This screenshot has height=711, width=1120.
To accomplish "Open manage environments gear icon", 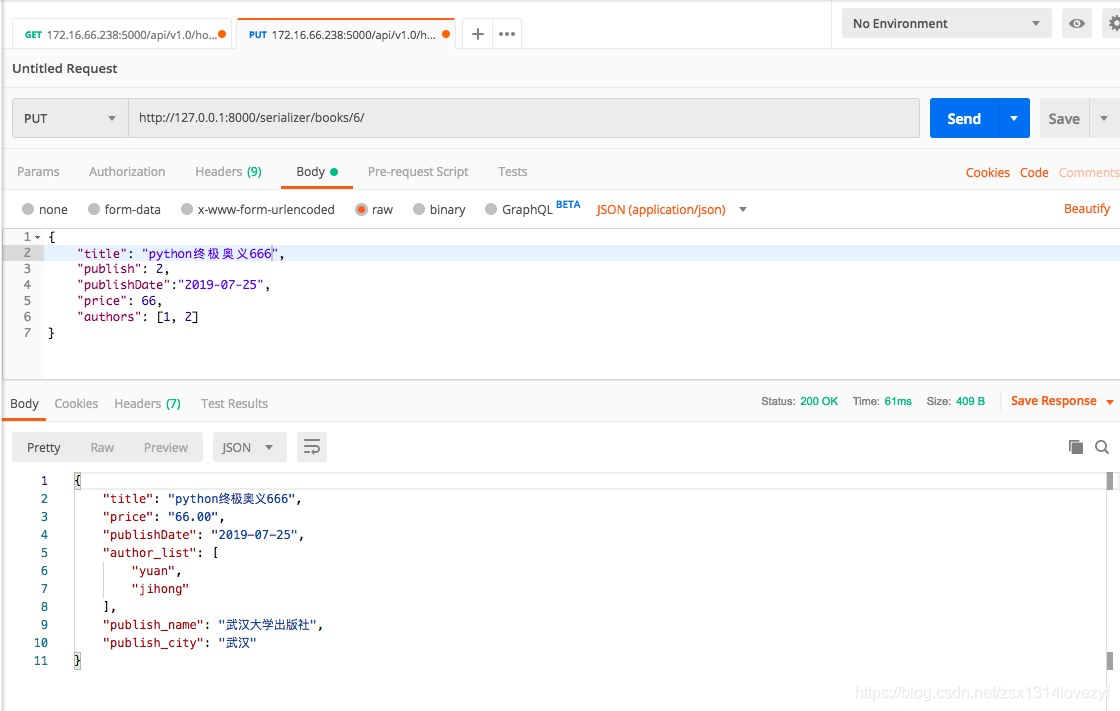I will (1114, 24).
